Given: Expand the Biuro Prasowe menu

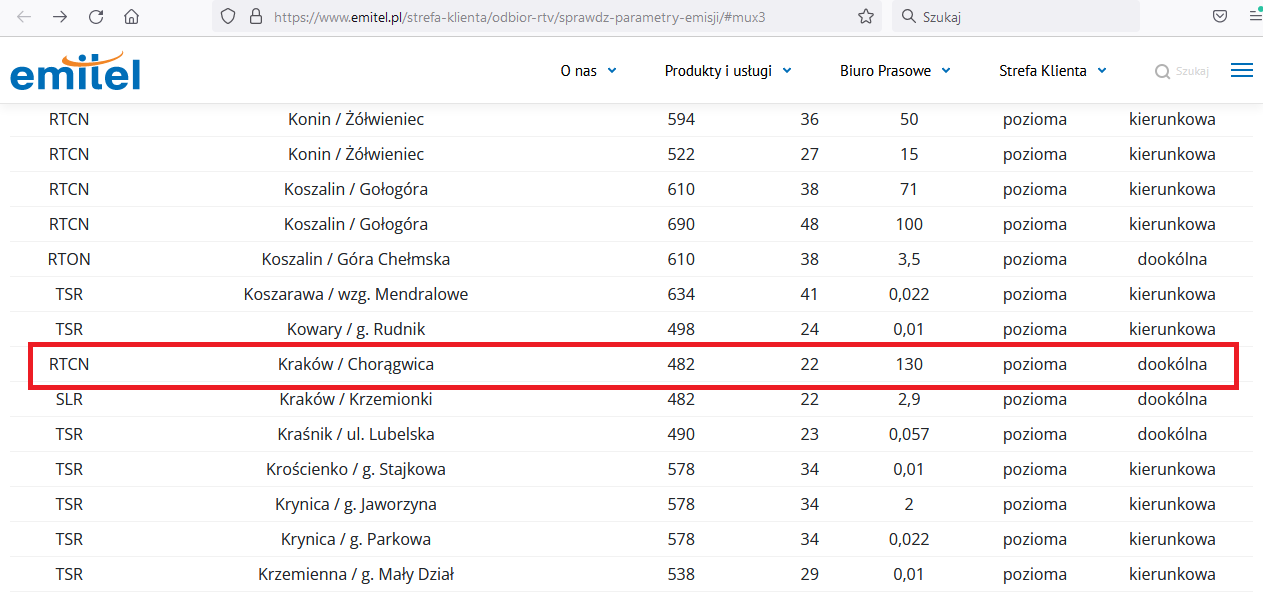Looking at the screenshot, I should [x=895, y=71].
